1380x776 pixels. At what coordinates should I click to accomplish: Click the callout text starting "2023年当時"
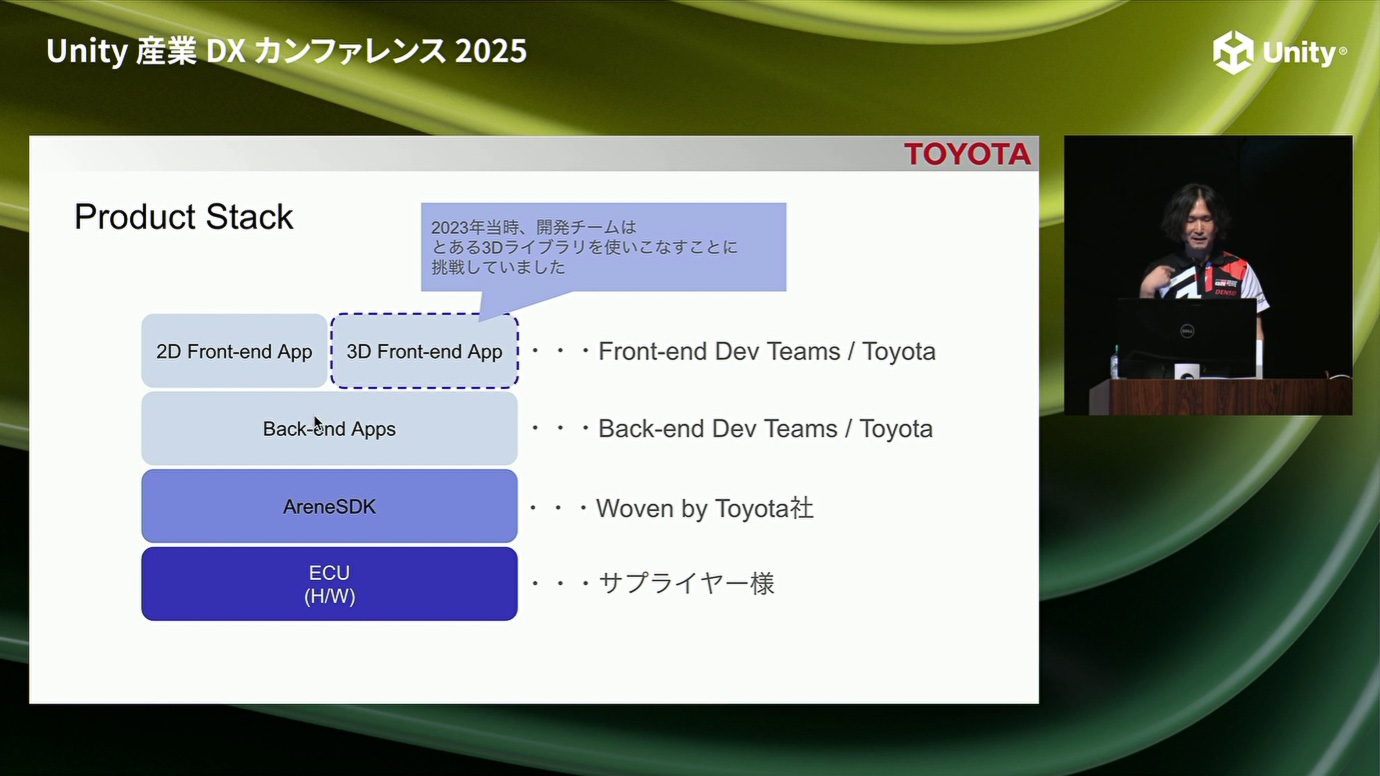click(x=584, y=247)
